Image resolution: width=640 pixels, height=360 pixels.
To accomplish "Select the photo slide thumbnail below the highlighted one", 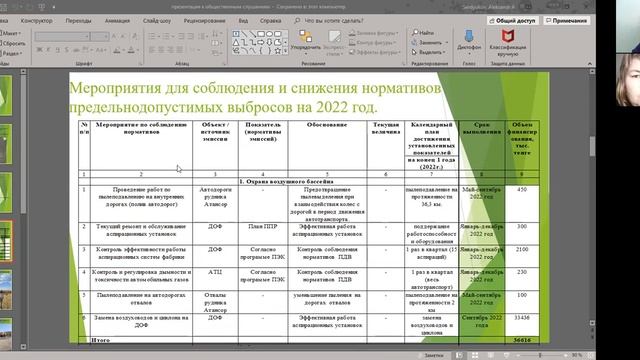I will click(6, 289).
